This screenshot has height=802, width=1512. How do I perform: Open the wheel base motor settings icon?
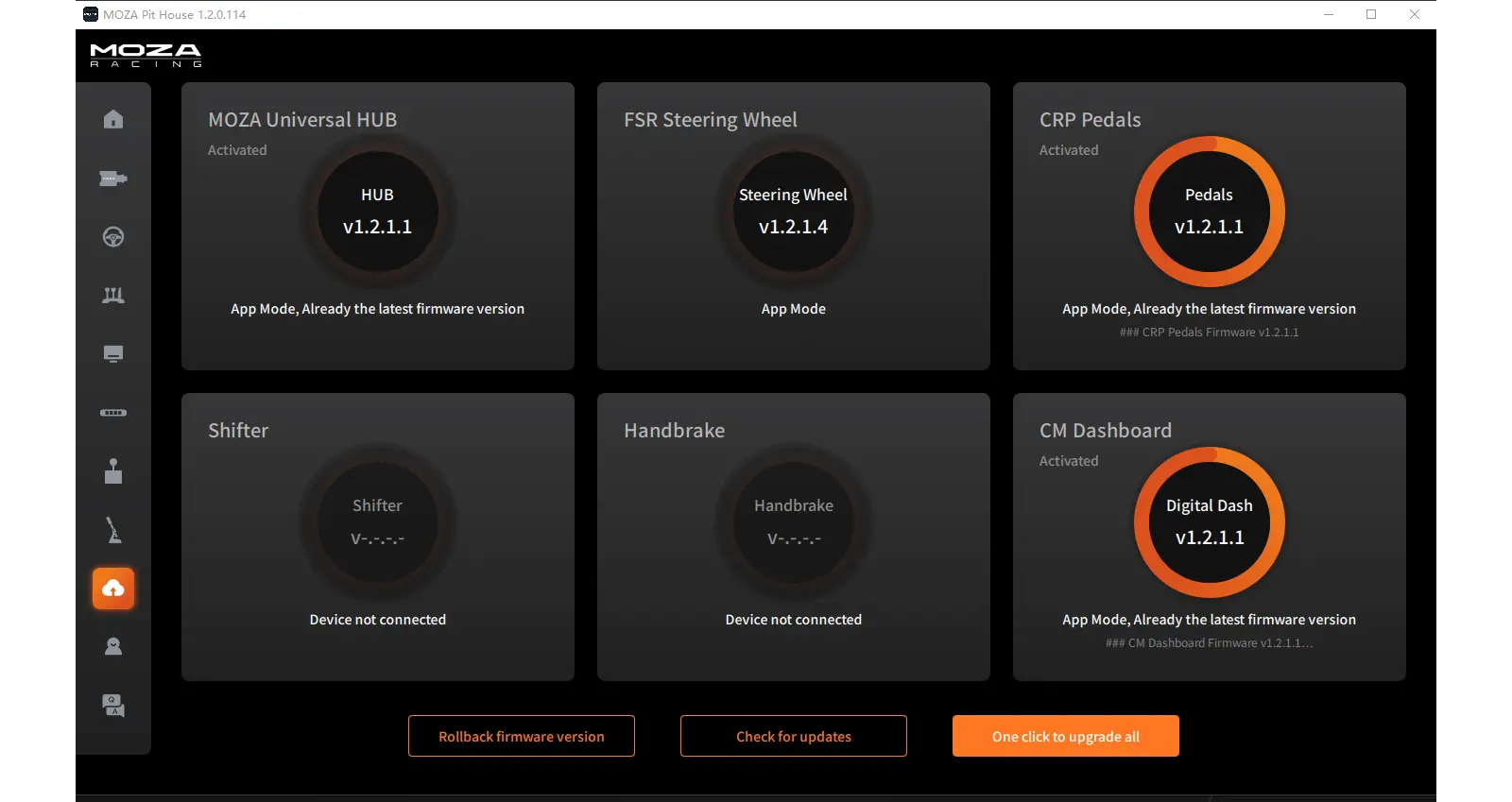pyautogui.click(x=113, y=179)
